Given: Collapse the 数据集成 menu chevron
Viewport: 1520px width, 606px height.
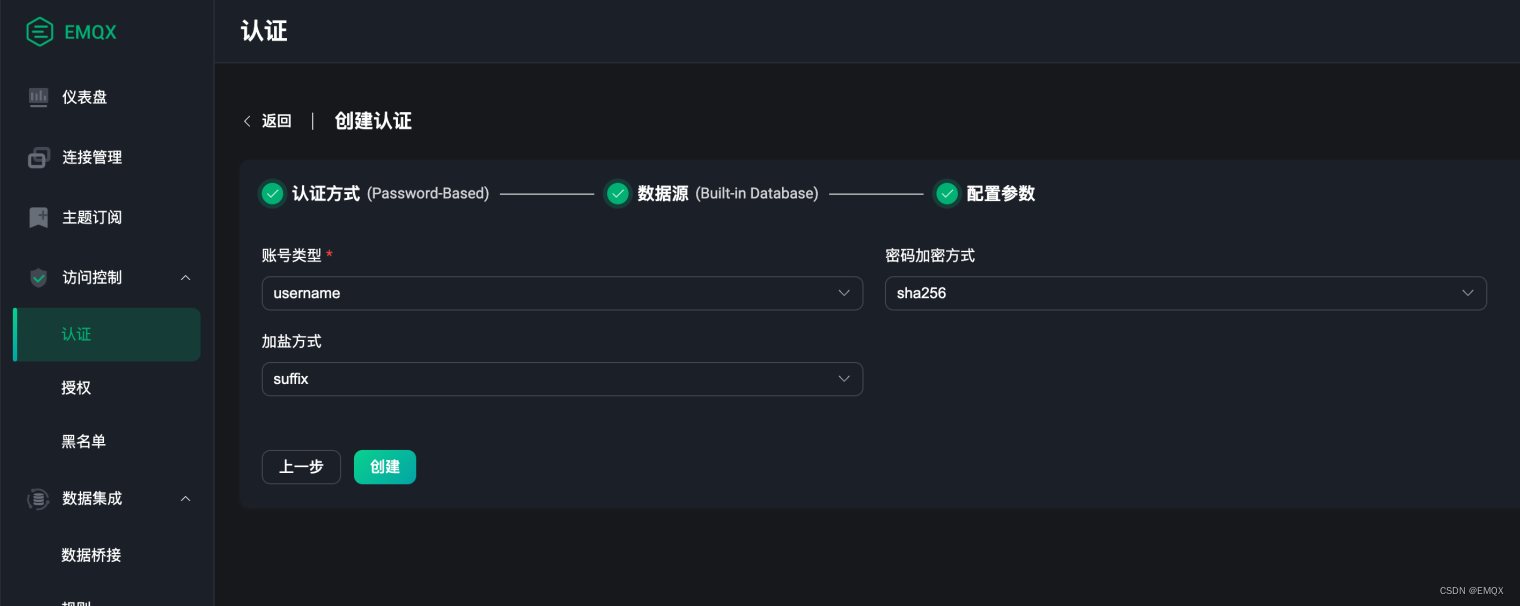Looking at the screenshot, I should (185, 498).
